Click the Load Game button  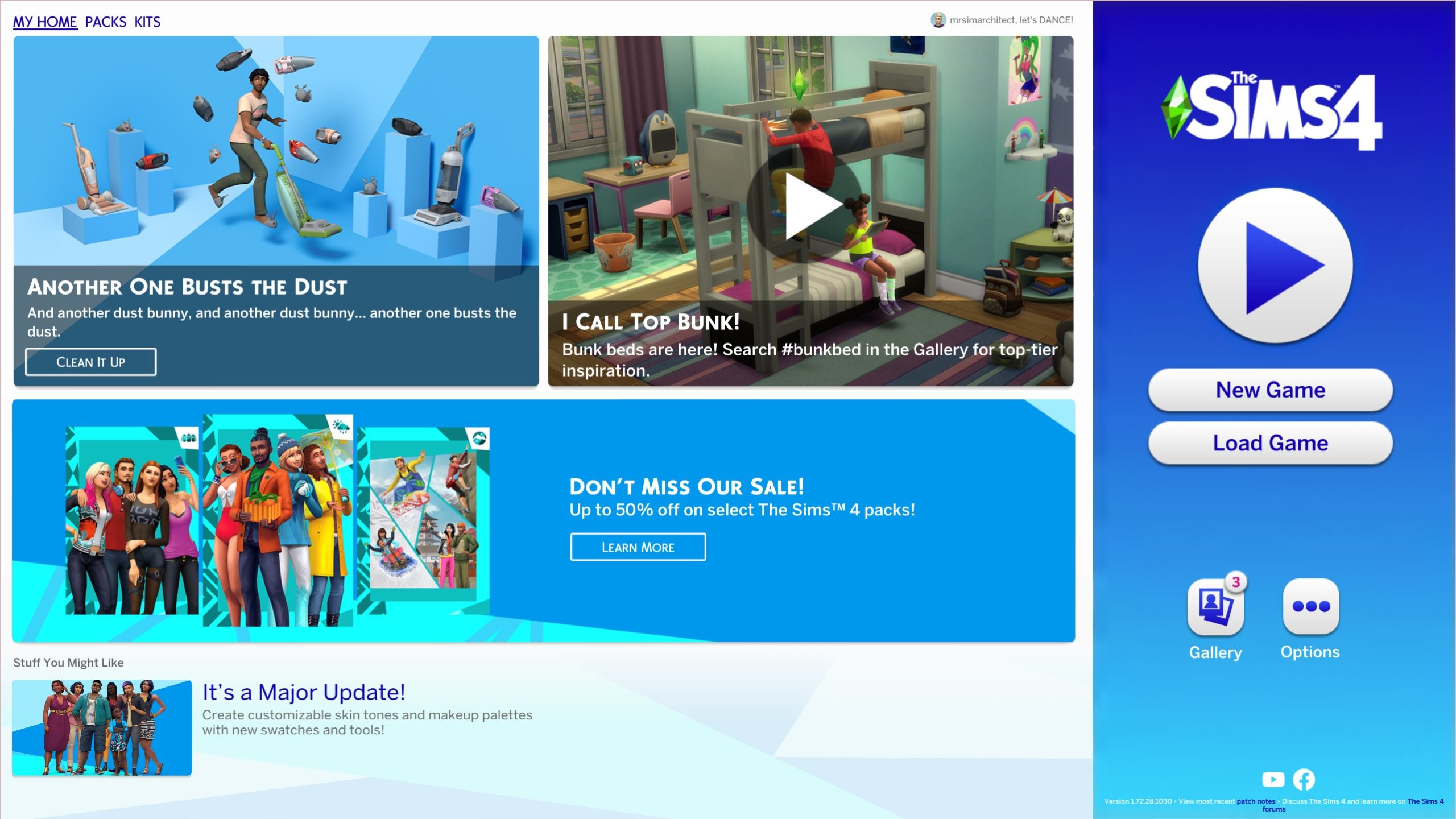pyautogui.click(x=1270, y=443)
